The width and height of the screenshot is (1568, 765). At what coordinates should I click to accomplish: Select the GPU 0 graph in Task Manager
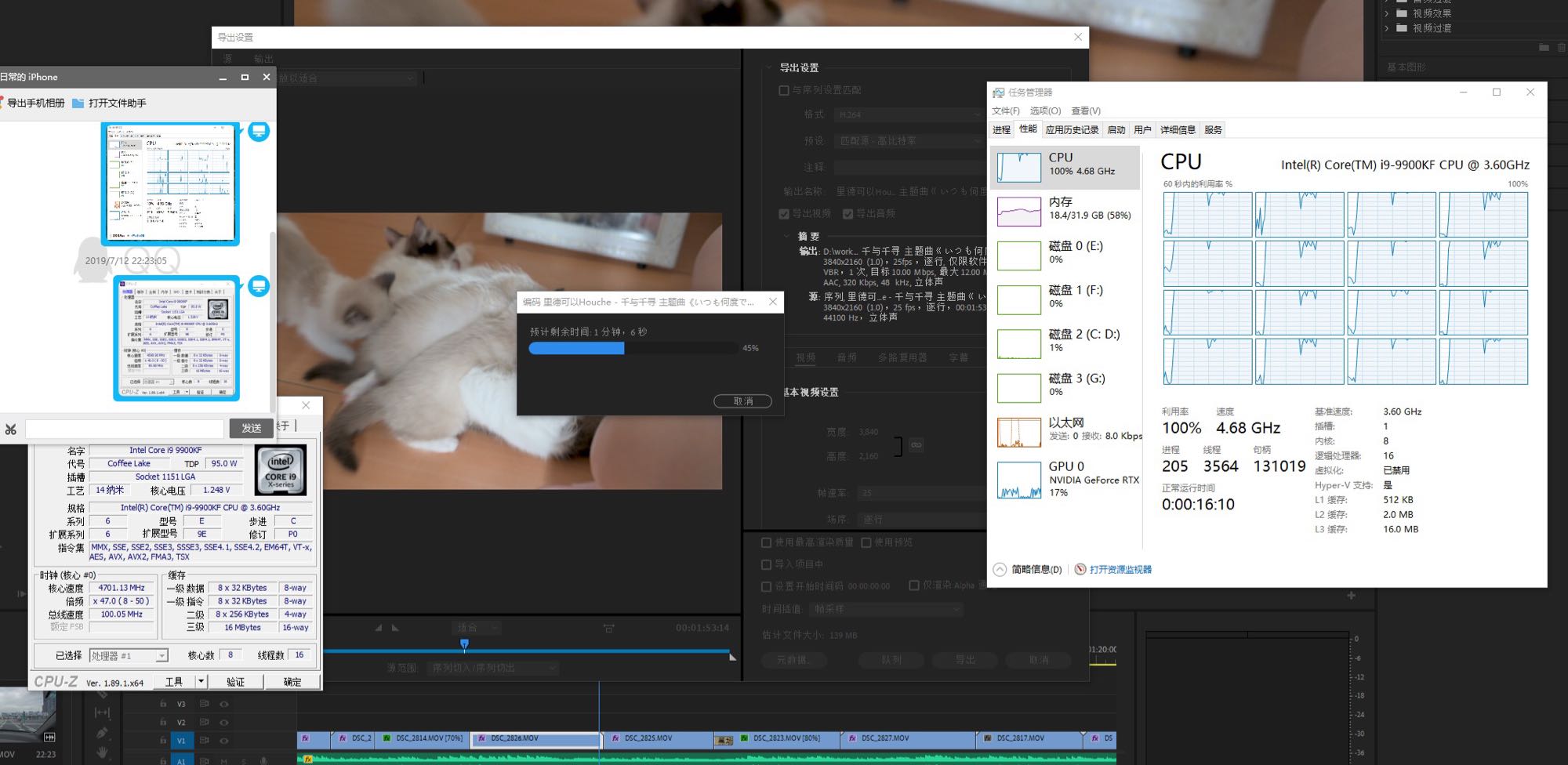click(1018, 480)
